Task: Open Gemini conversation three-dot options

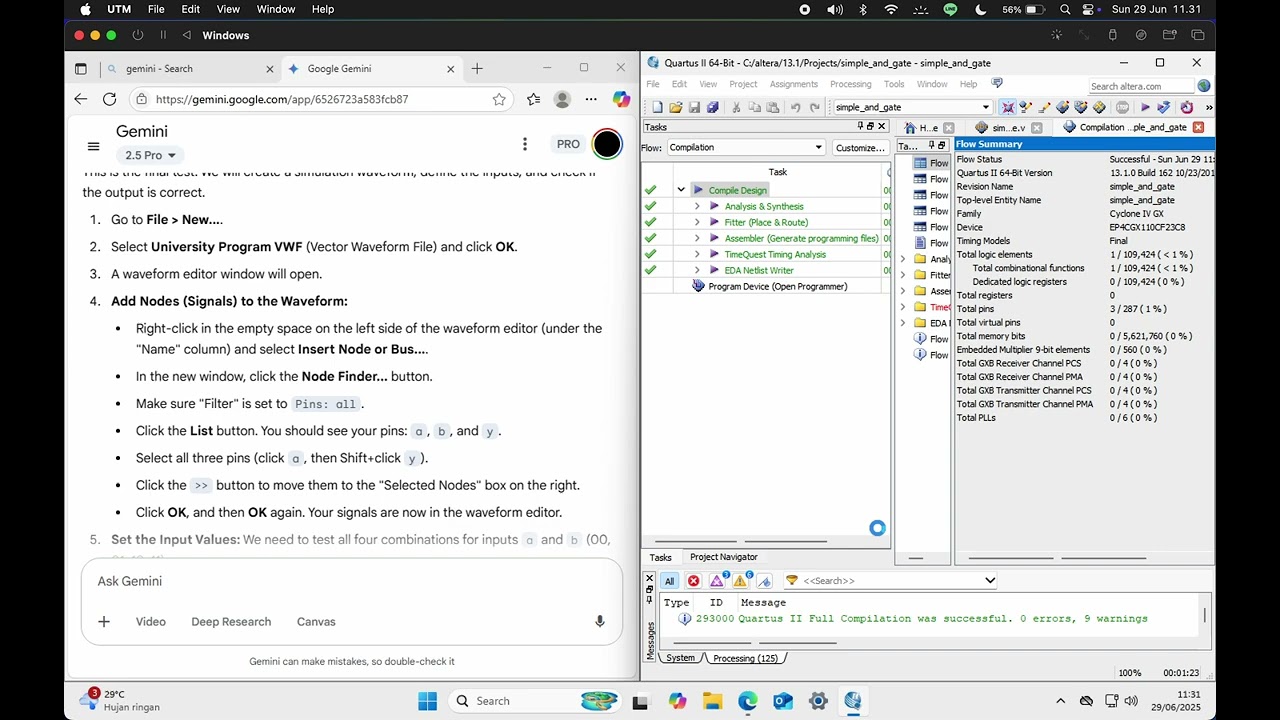Action: pos(524,144)
